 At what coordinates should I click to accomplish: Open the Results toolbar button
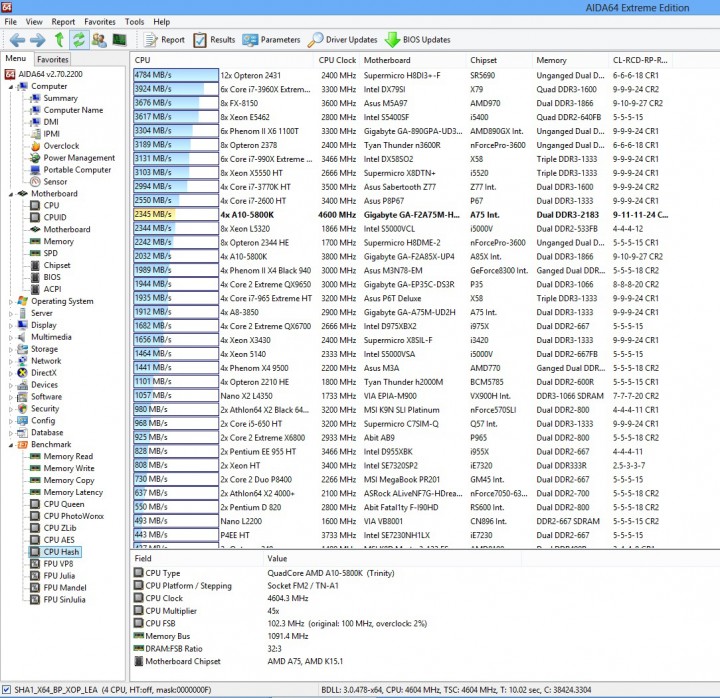coord(214,40)
